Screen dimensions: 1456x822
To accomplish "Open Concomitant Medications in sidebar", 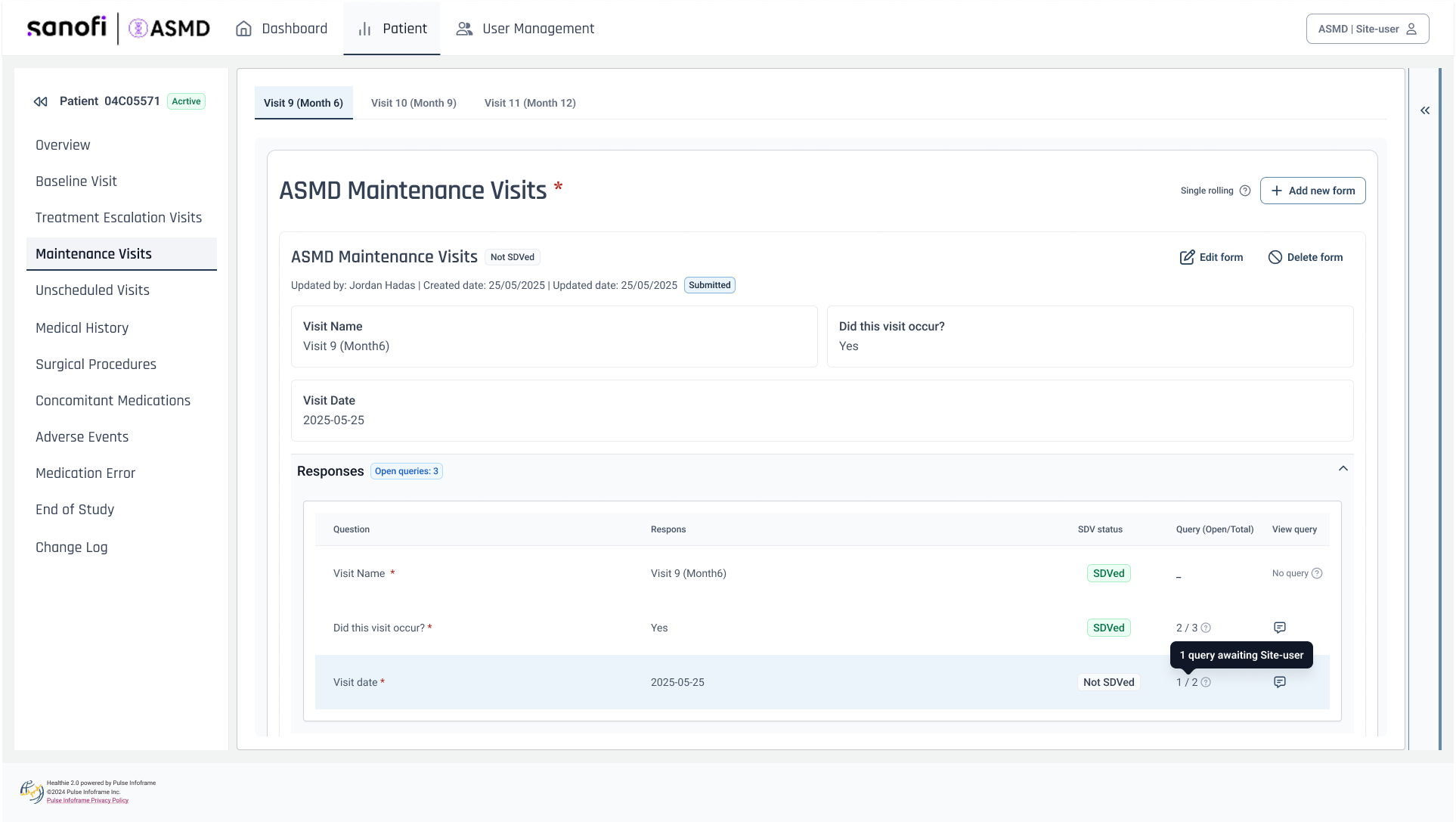I will tap(113, 401).
